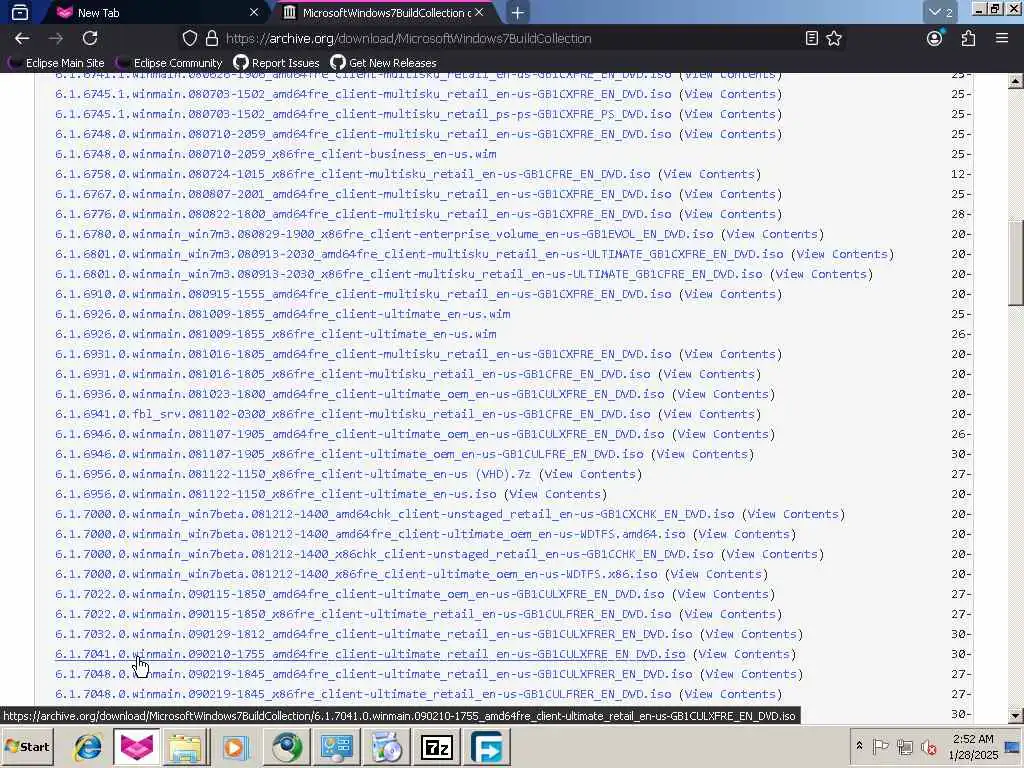Open Get New Releases bookmark
This screenshot has height=768, width=1024.
click(383, 63)
